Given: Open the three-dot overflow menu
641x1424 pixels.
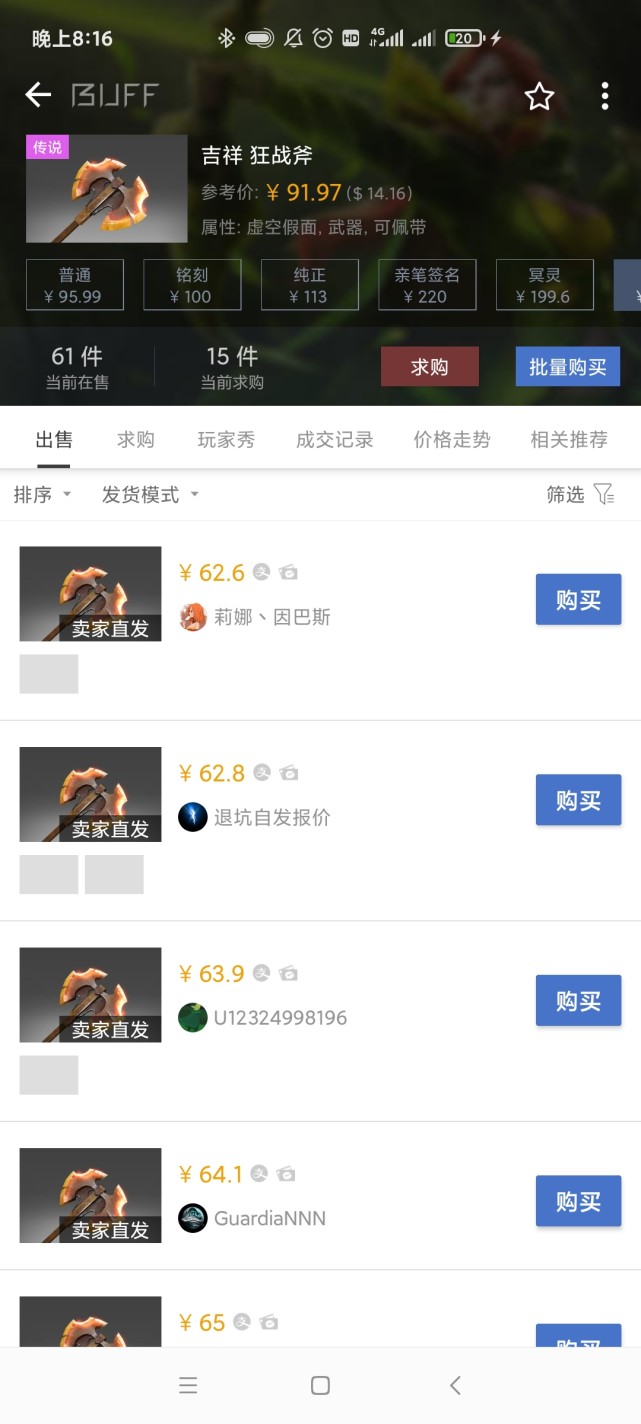Looking at the screenshot, I should click(604, 95).
